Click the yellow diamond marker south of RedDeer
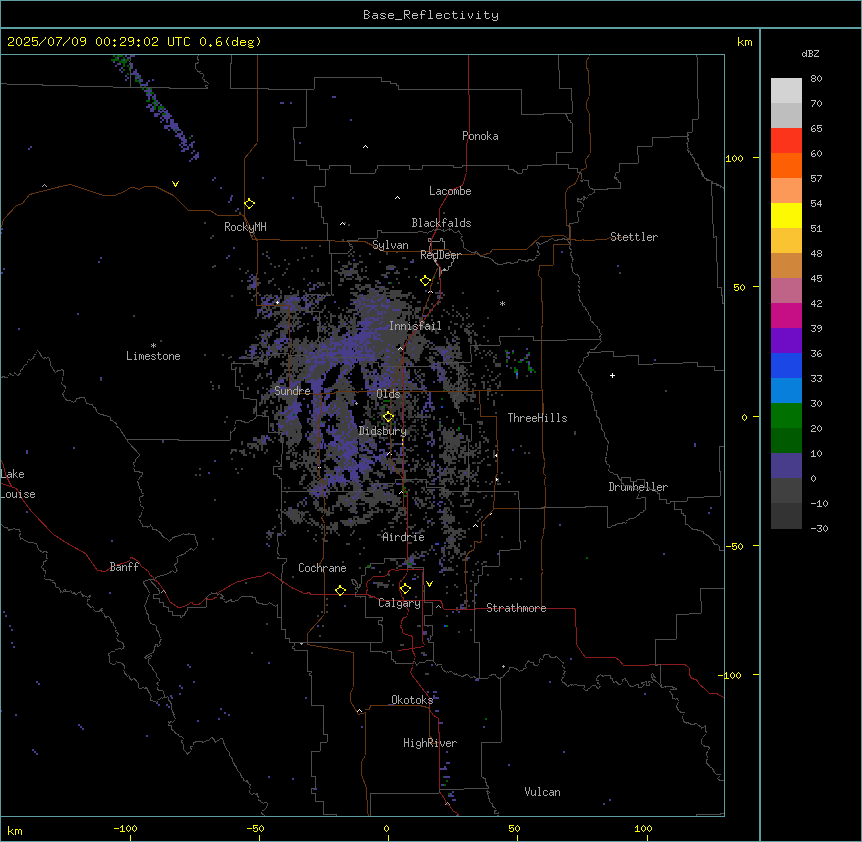This screenshot has height=842, width=862. pos(426,281)
